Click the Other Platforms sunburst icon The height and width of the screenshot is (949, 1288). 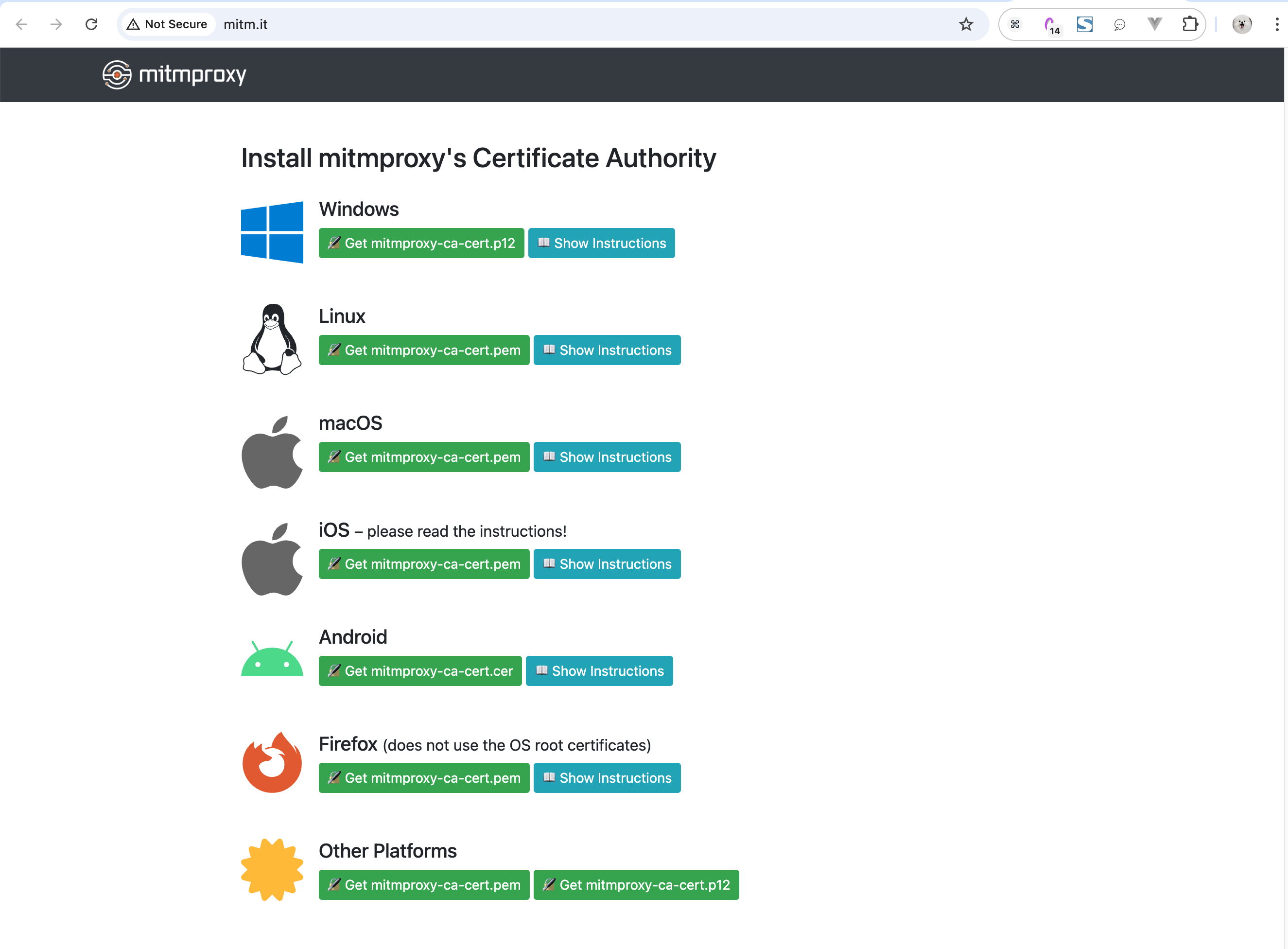(x=272, y=868)
